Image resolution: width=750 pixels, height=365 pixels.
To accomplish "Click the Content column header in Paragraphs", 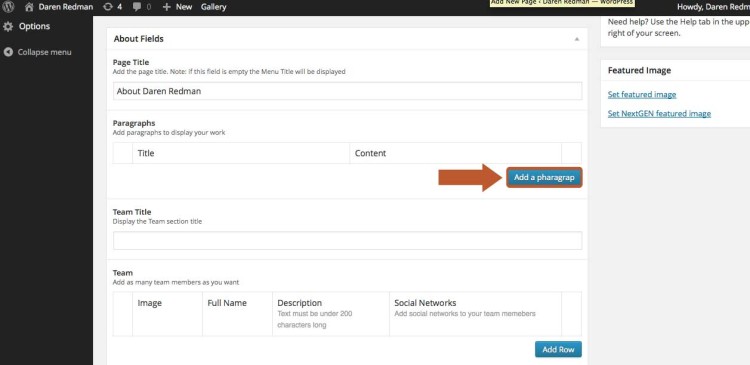I will coord(370,154).
